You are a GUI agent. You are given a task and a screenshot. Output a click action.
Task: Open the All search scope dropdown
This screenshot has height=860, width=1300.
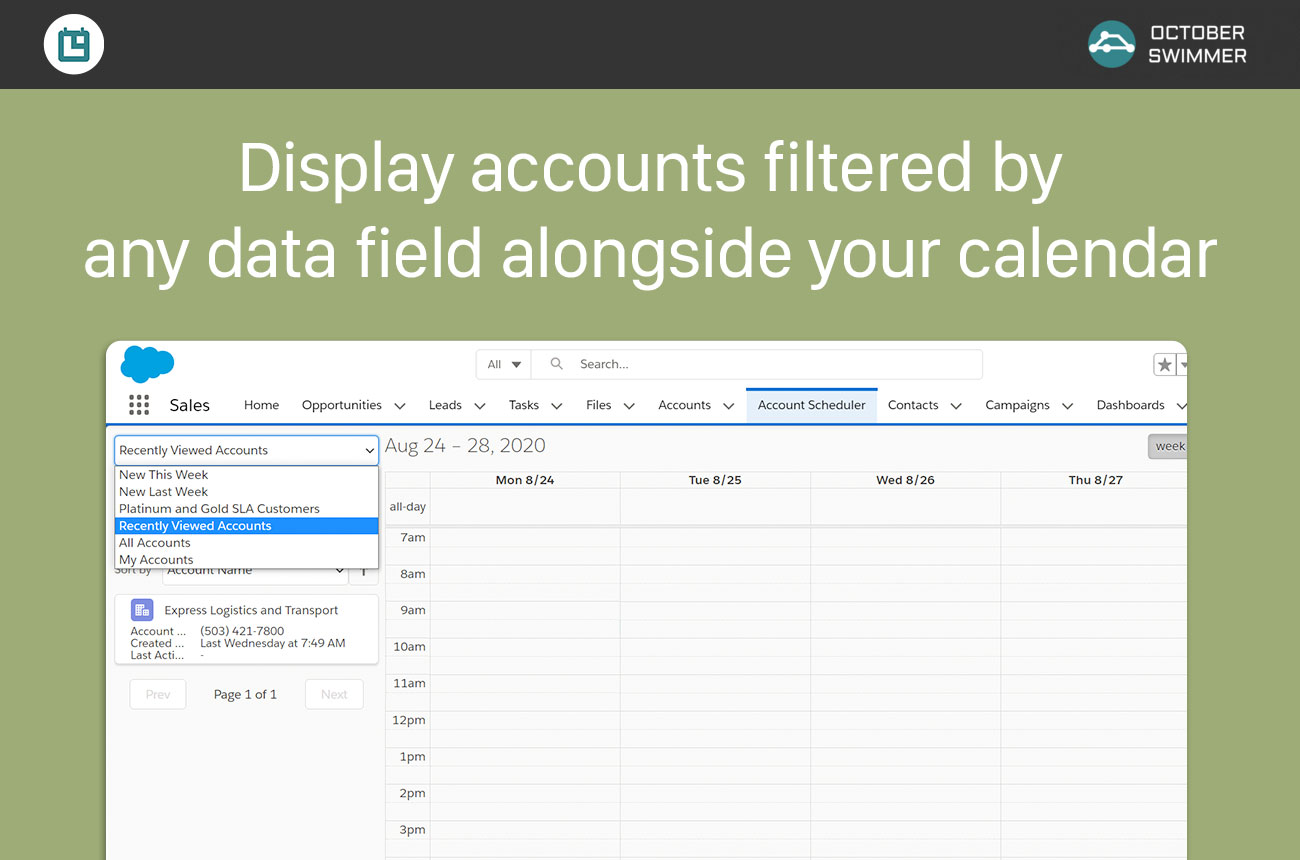click(x=504, y=364)
